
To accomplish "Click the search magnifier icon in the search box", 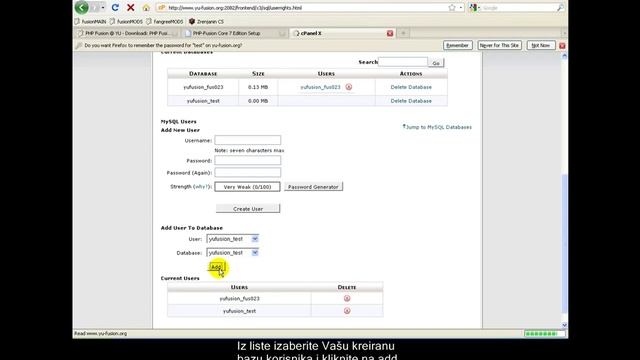I will pyautogui.click(x=560, y=7).
